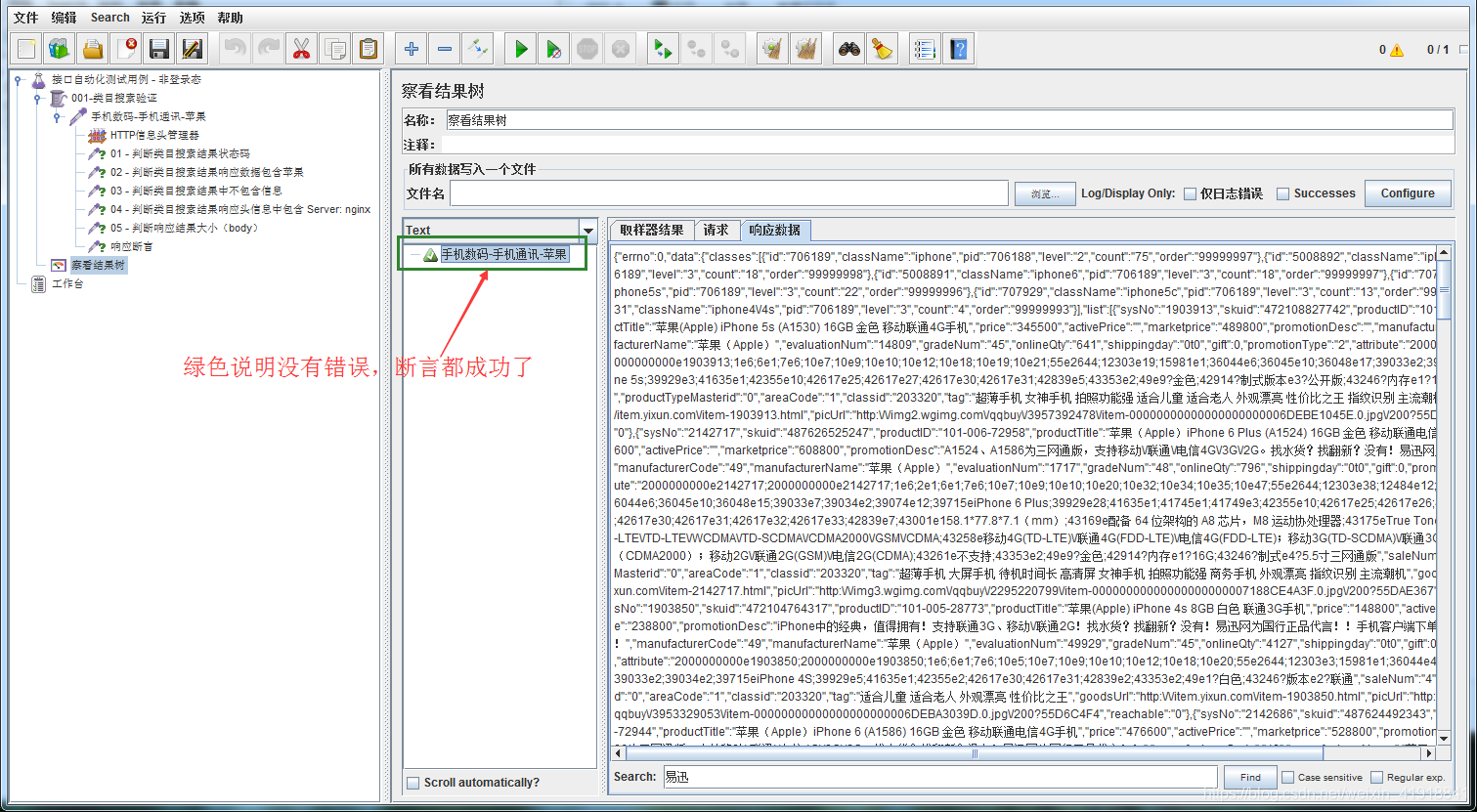1477x812 pixels.
Task: Open the 文件 menu
Action: [x=25, y=18]
